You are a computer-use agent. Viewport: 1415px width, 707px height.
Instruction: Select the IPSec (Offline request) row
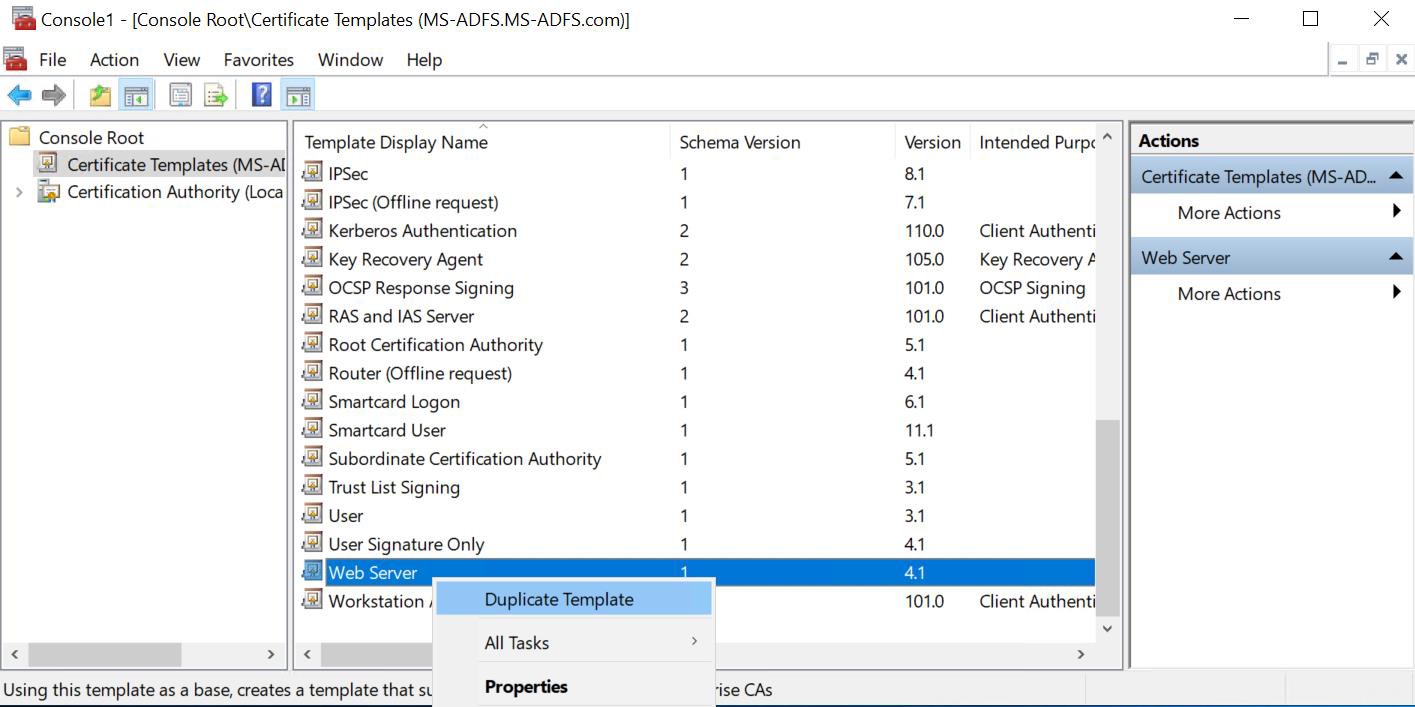pyautogui.click(x=698, y=202)
